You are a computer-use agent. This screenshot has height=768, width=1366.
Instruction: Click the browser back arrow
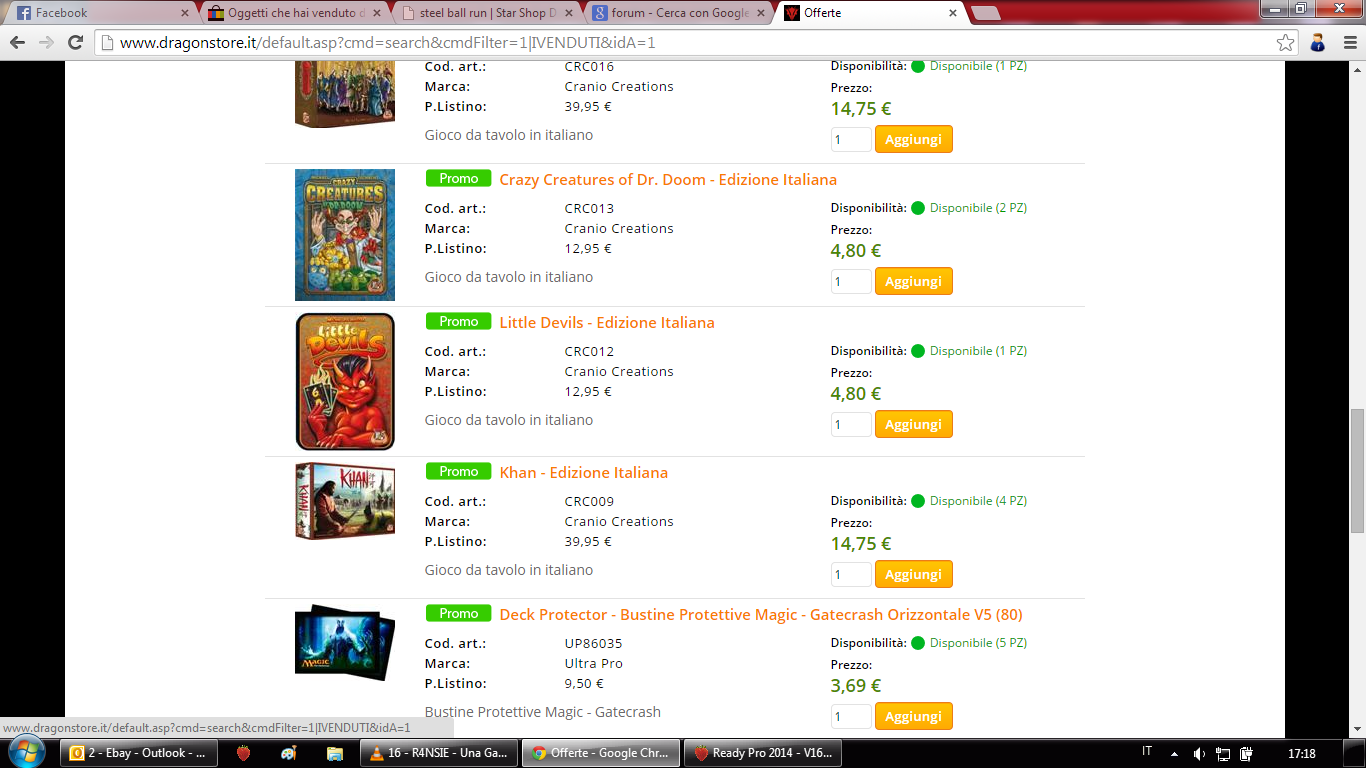(x=18, y=43)
